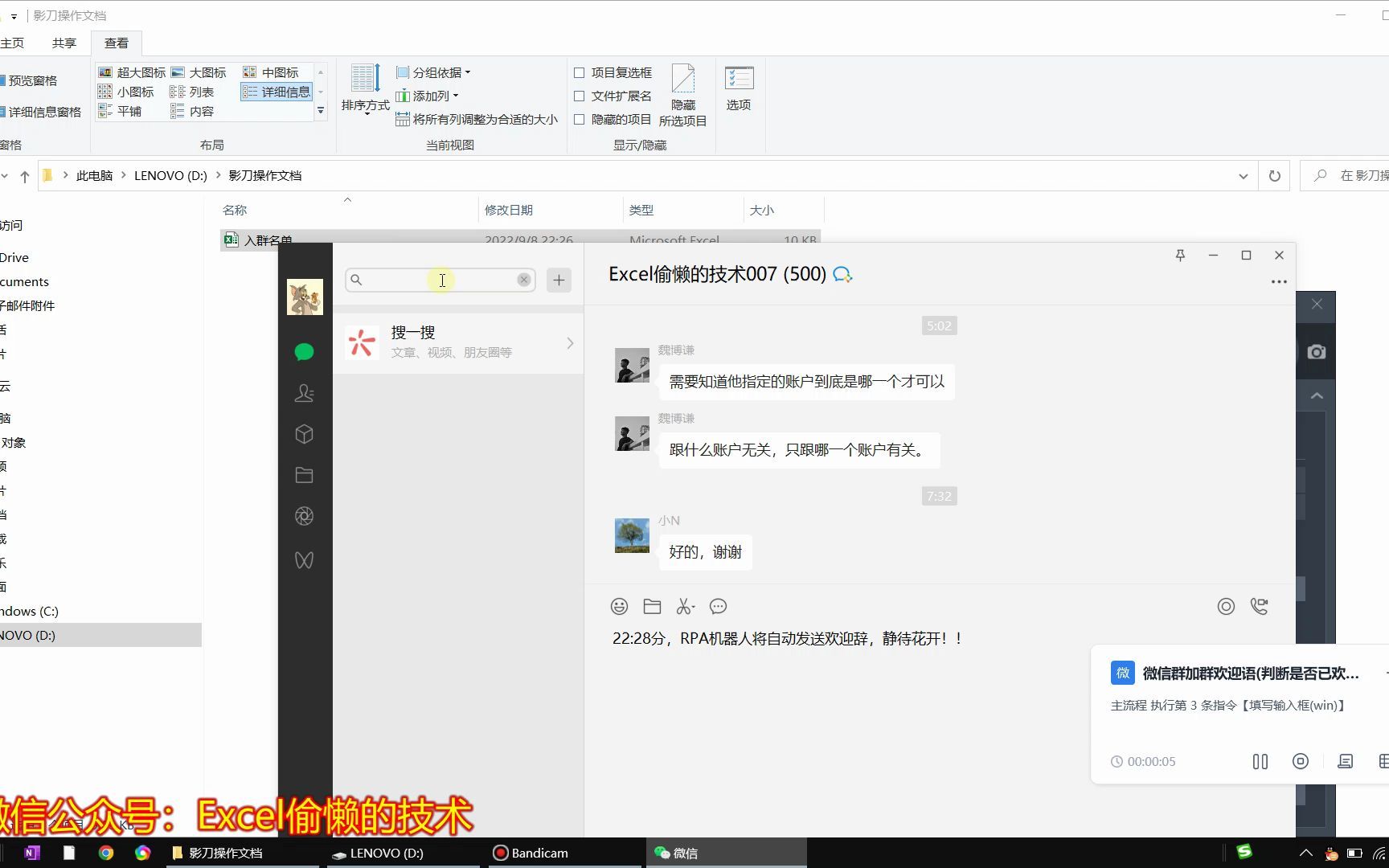Toggle 预览窗格 pane
Screen dimensions: 1389x868
pyautogui.click(x=29, y=80)
